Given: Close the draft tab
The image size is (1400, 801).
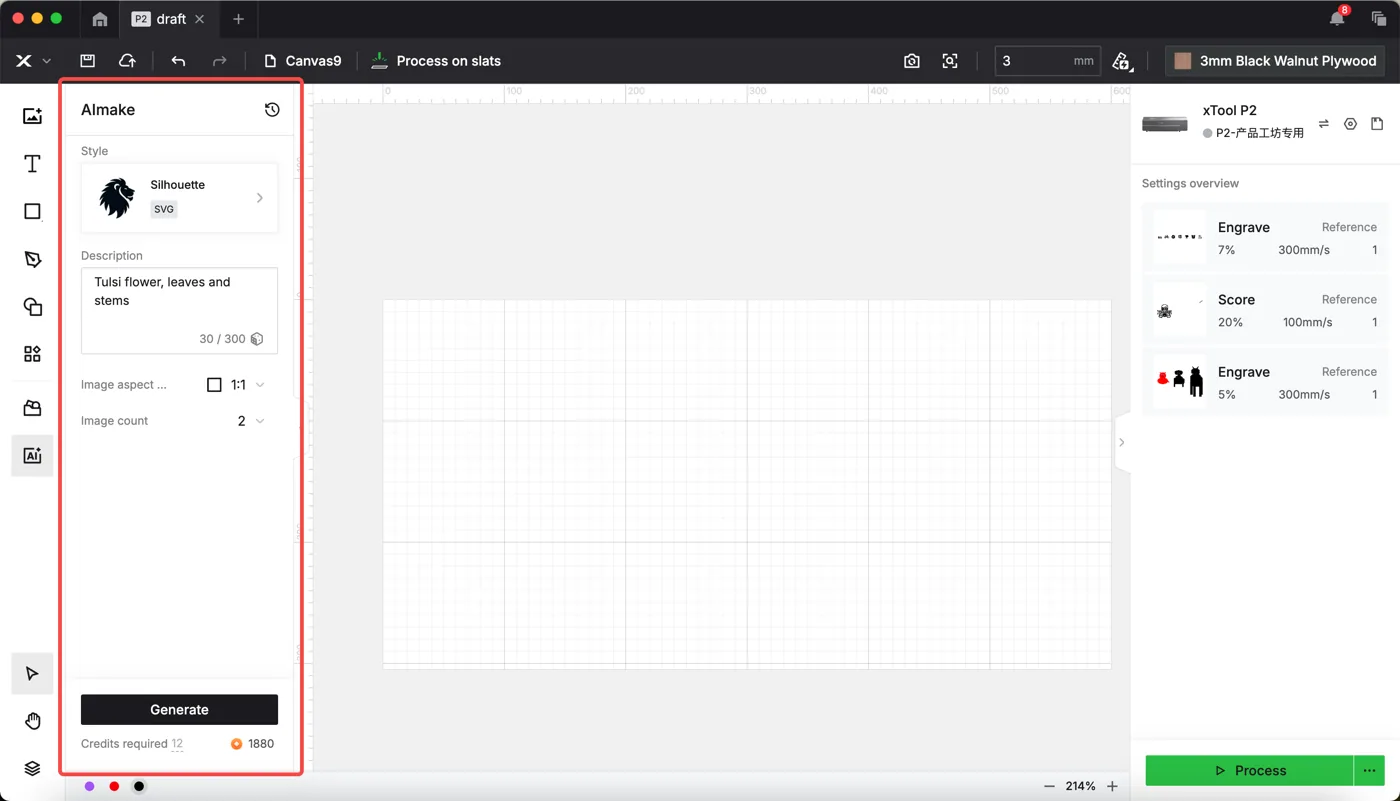Looking at the screenshot, I should point(200,19).
